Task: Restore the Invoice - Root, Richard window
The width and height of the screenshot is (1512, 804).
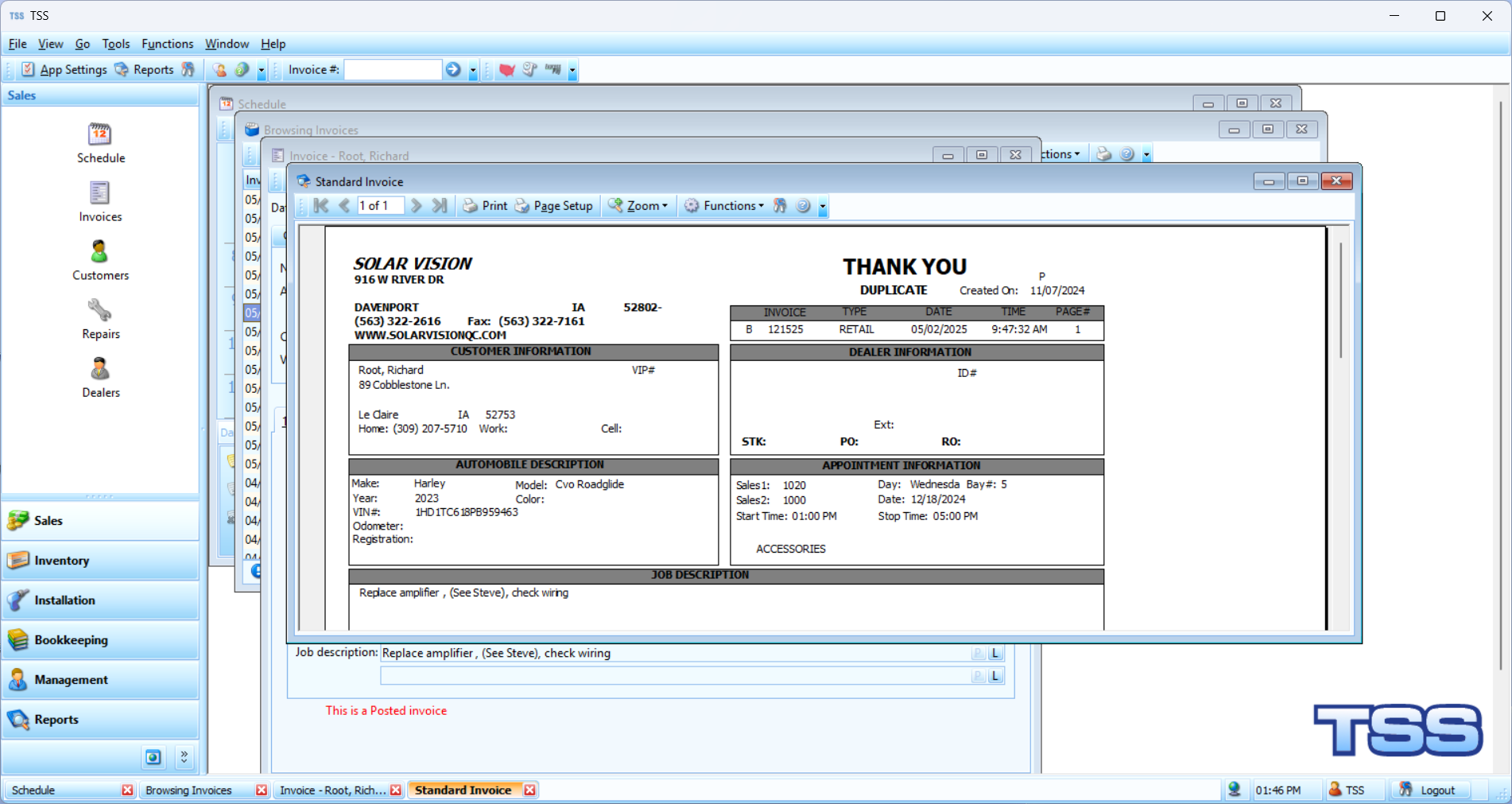Action: point(982,155)
